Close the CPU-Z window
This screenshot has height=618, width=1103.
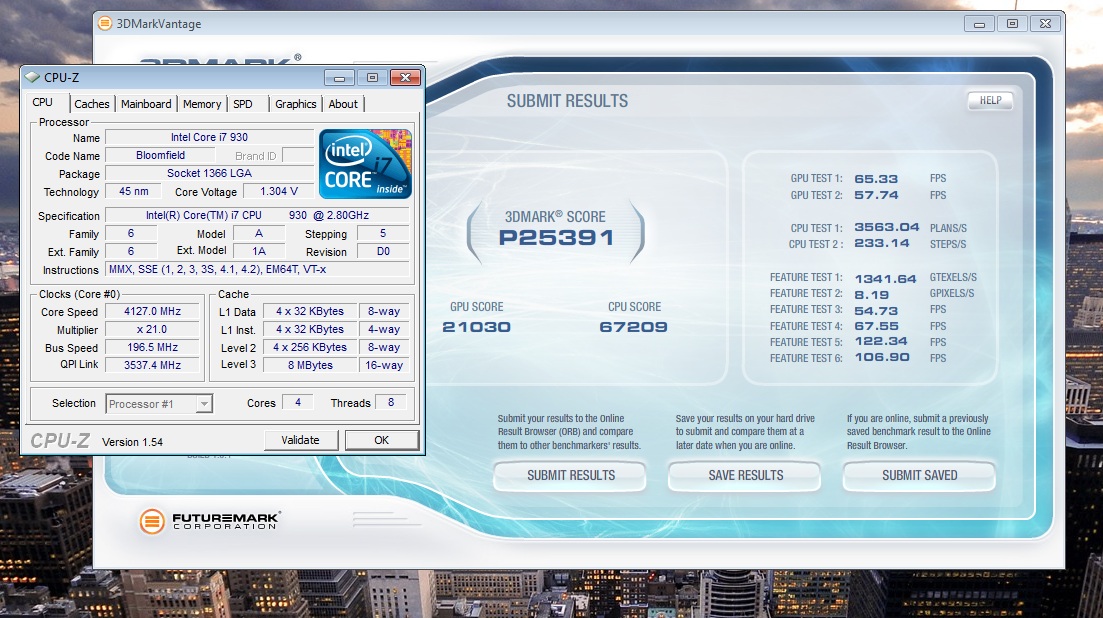pos(405,77)
